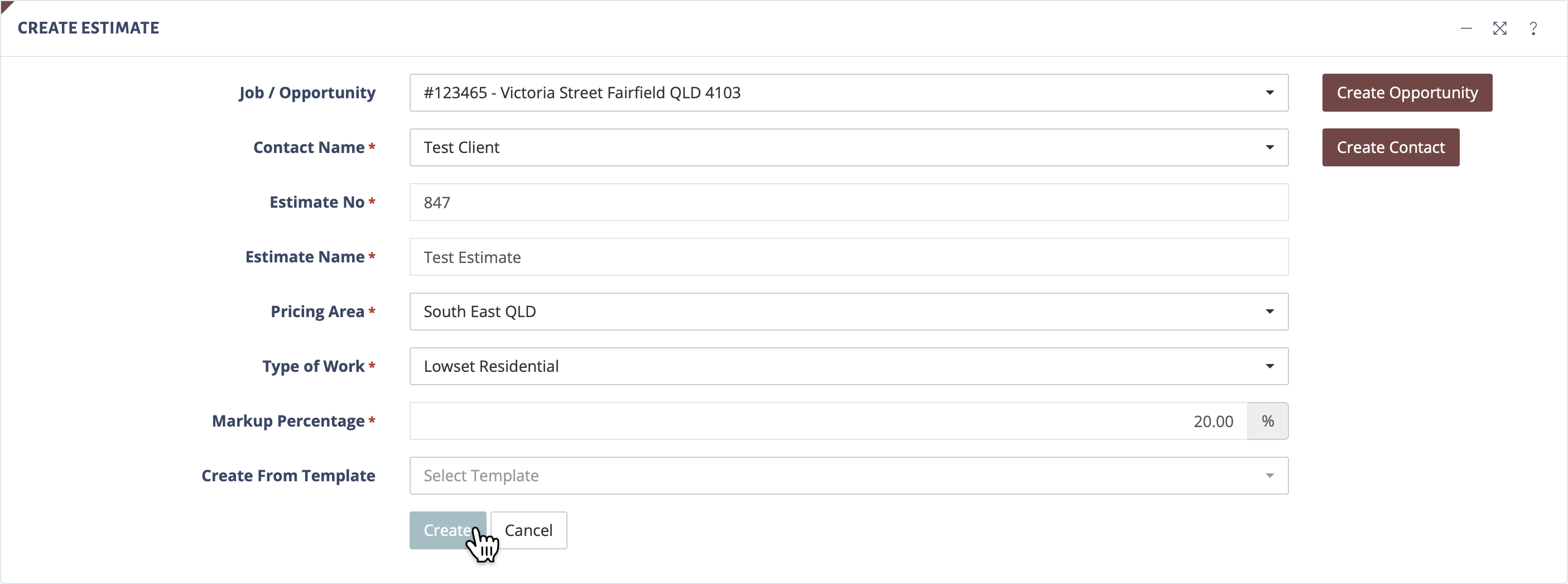
Task: Expand the Type of Work dropdown
Action: pos(849,366)
